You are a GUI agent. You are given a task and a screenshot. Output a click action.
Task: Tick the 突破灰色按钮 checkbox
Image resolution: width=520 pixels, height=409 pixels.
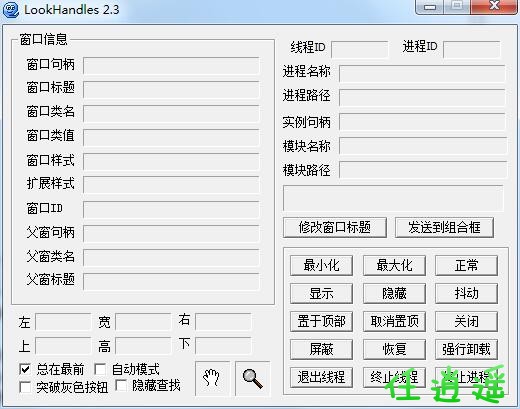[25, 387]
